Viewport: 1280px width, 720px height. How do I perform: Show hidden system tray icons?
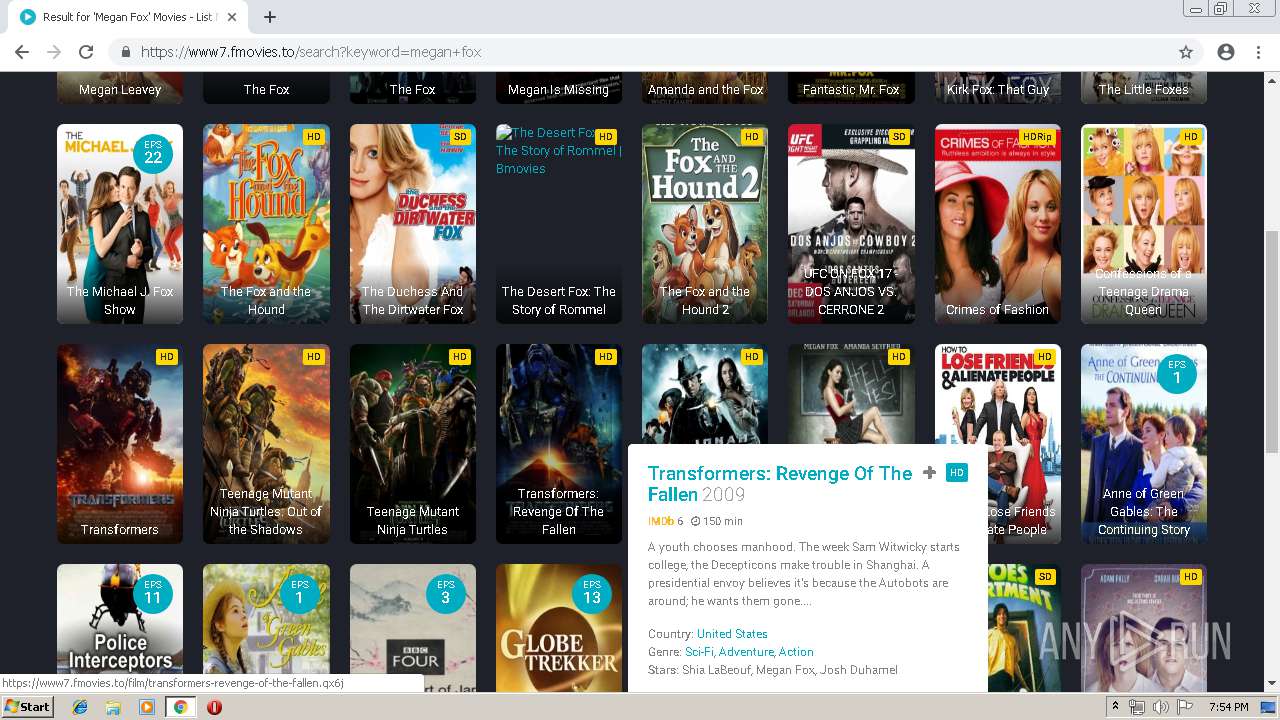pos(1115,707)
